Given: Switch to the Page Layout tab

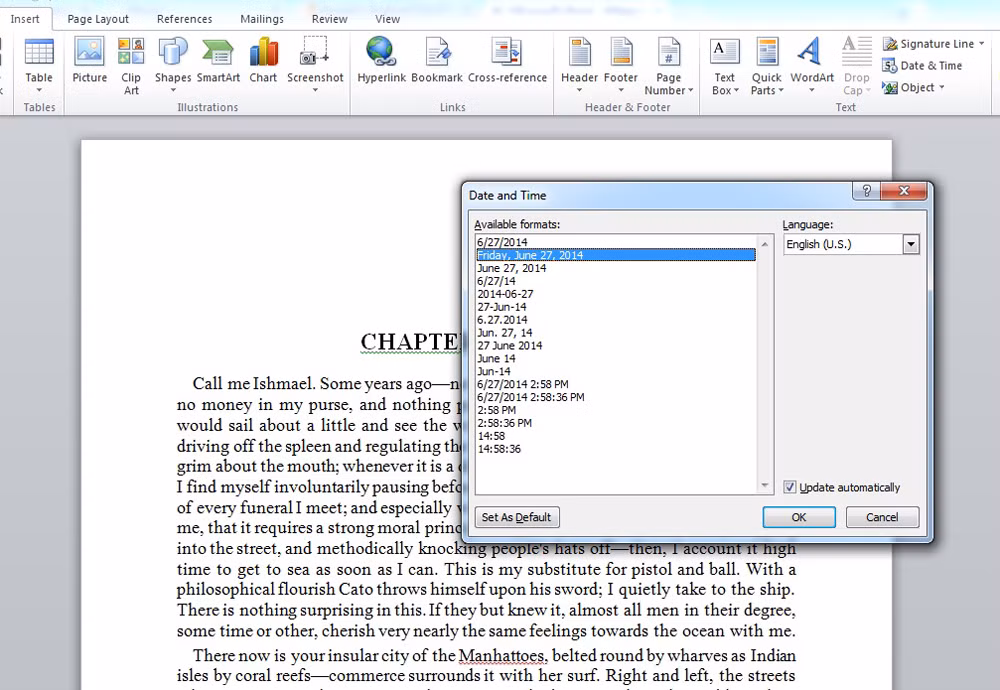Looking at the screenshot, I should (98, 19).
